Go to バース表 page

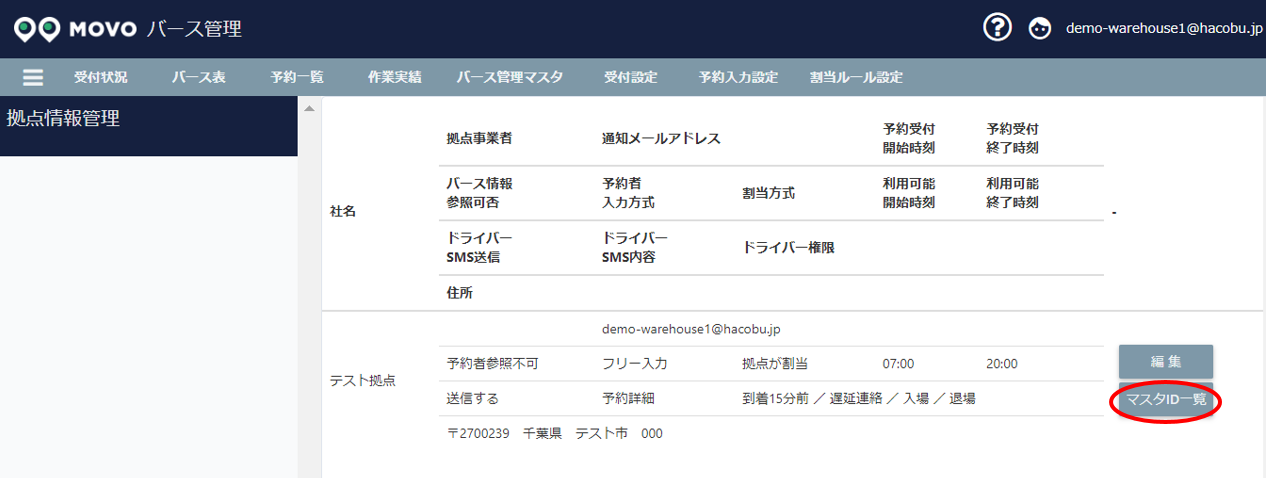click(198, 78)
